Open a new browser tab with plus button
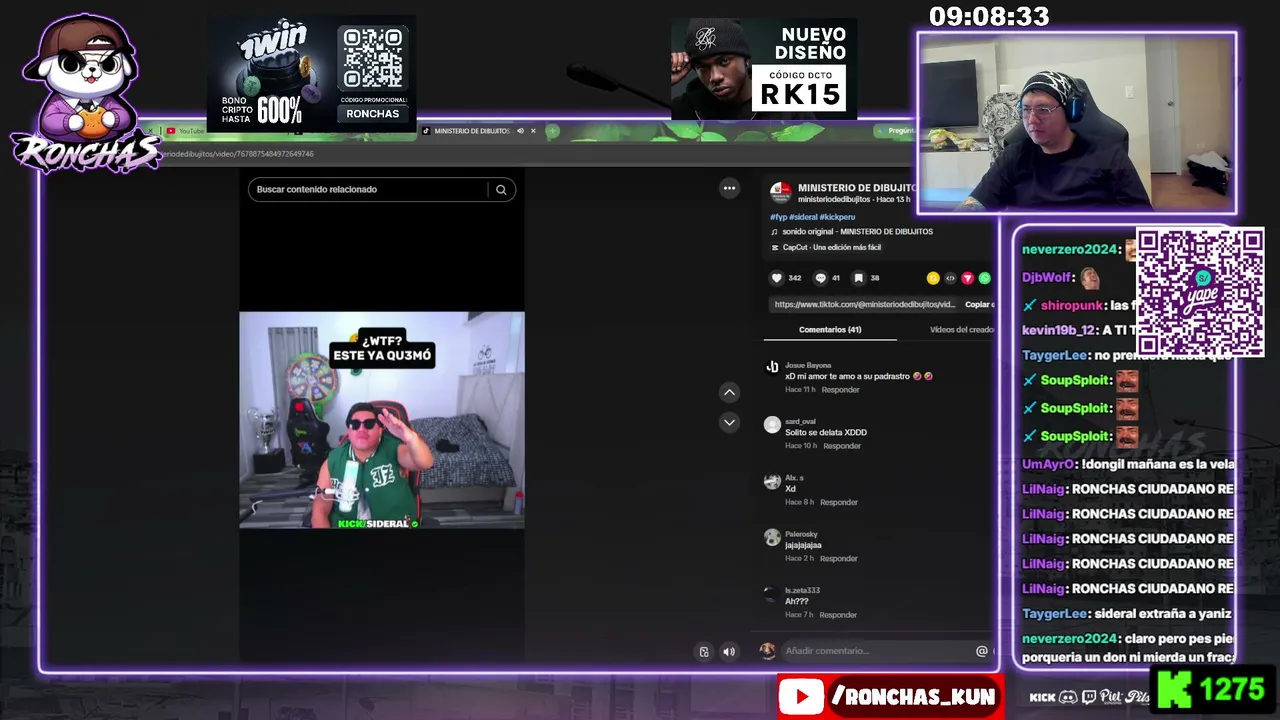 tap(552, 131)
